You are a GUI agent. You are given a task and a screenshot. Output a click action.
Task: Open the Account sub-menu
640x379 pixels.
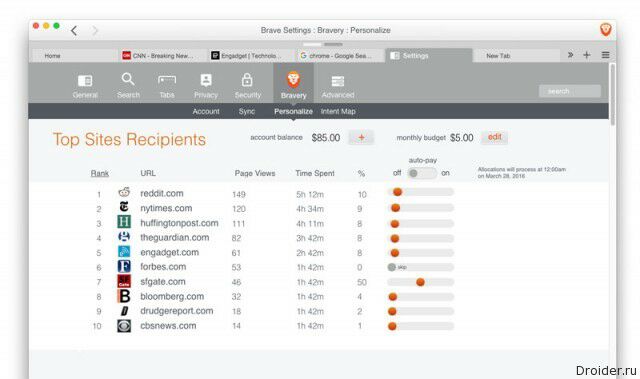click(206, 111)
